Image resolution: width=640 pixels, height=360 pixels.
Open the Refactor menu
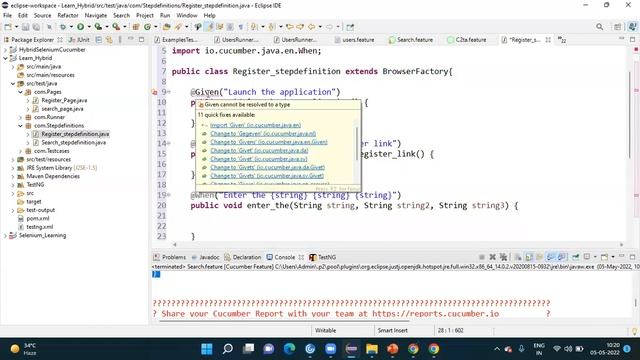tap(68, 15)
